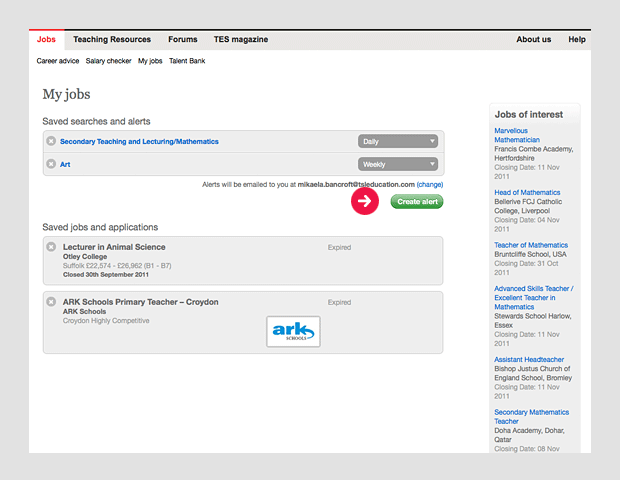
Task: Remove ARK Schools Primary Teacher saved job
Action: [x=51, y=302]
